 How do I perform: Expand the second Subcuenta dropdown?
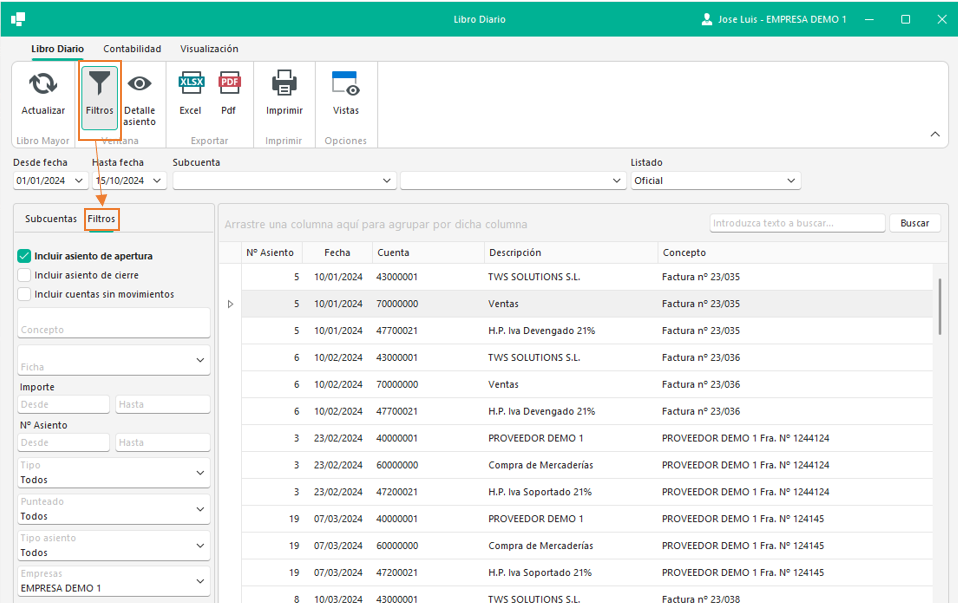click(616, 181)
